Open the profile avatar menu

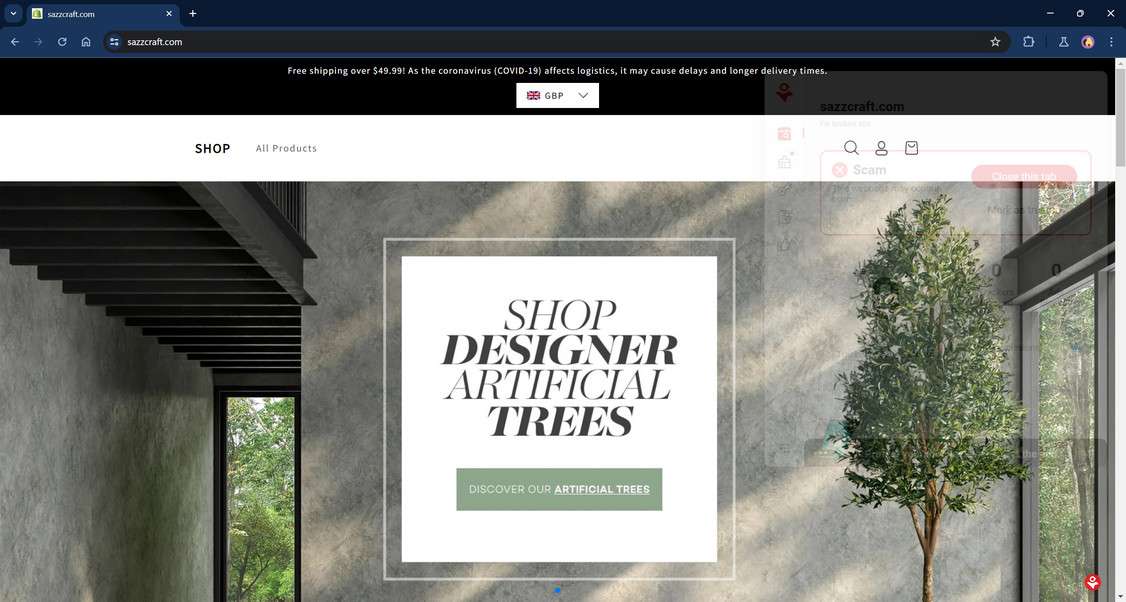(1088, 42)
